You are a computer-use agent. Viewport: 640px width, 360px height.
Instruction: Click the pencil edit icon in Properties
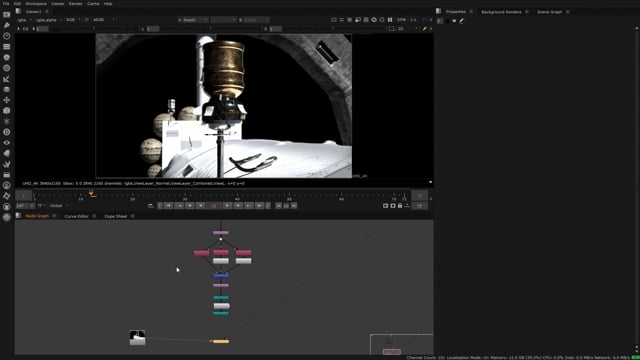point(462,20)
